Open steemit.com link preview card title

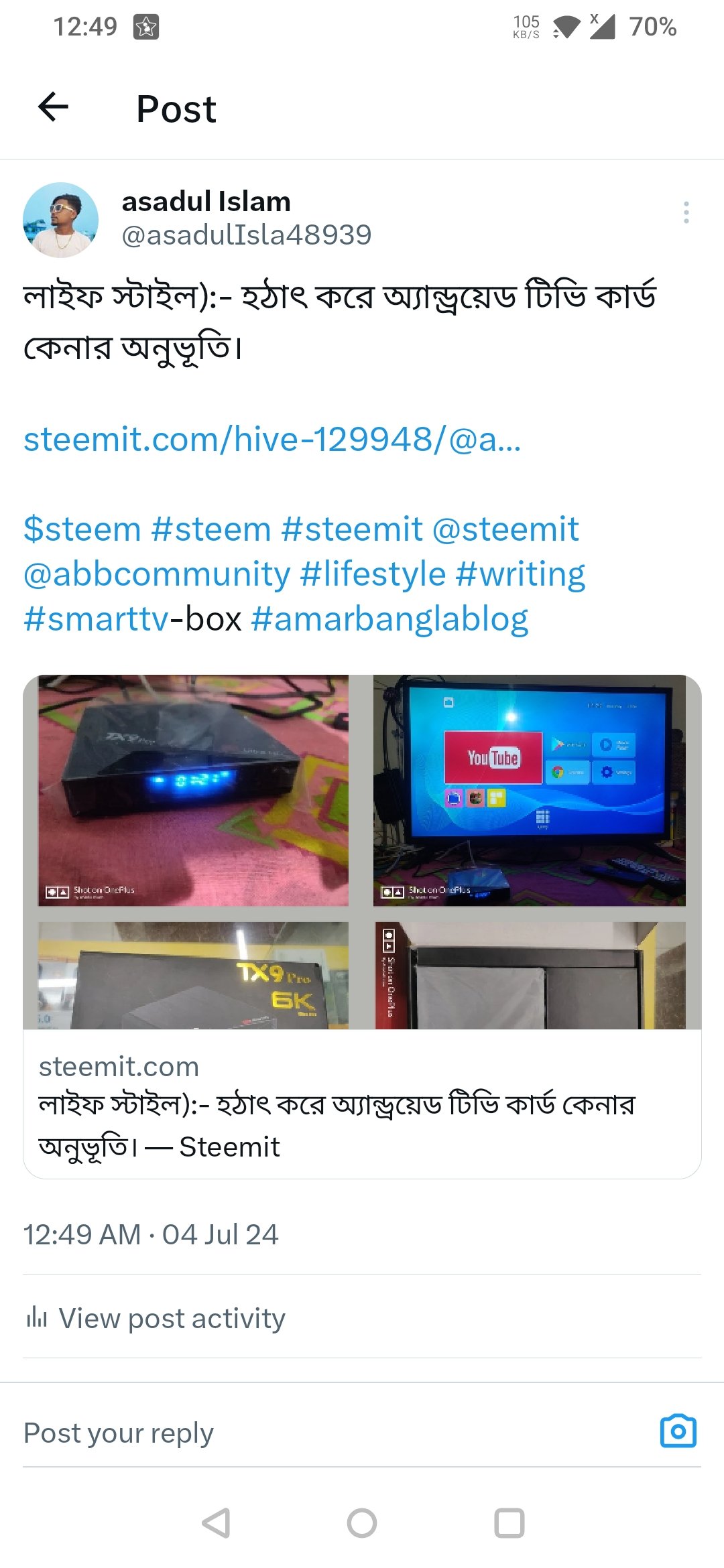click(x=337, y=1126)
